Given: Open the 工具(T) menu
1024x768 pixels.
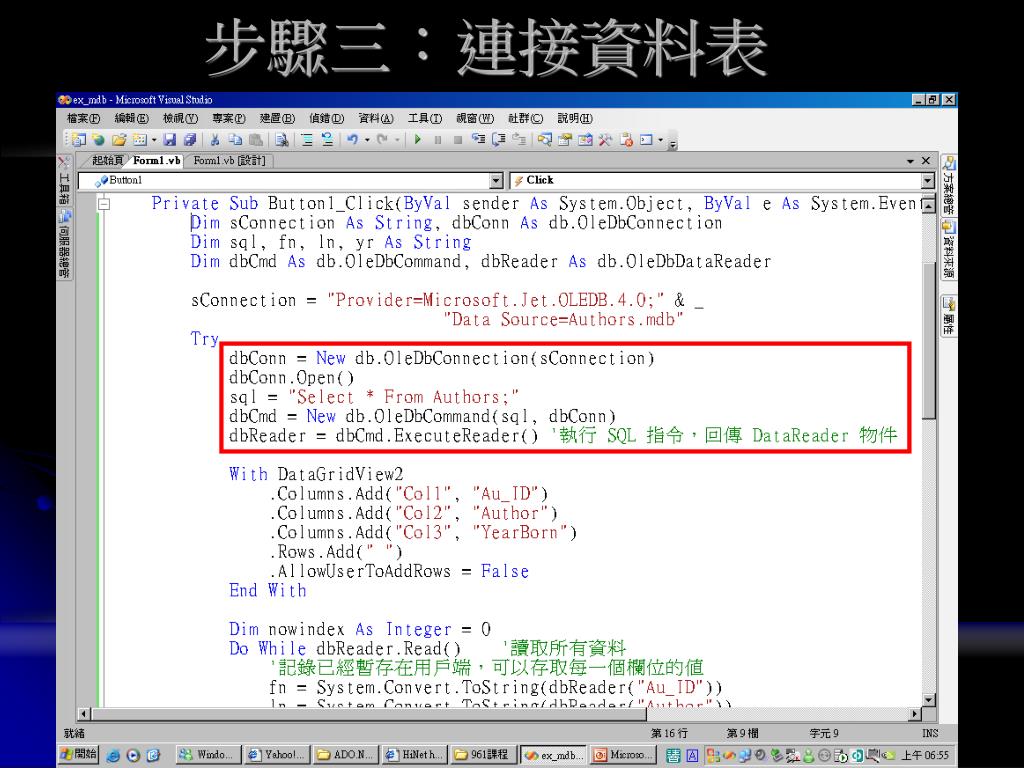Looking at the screenshot, I should tap(424, 118).
